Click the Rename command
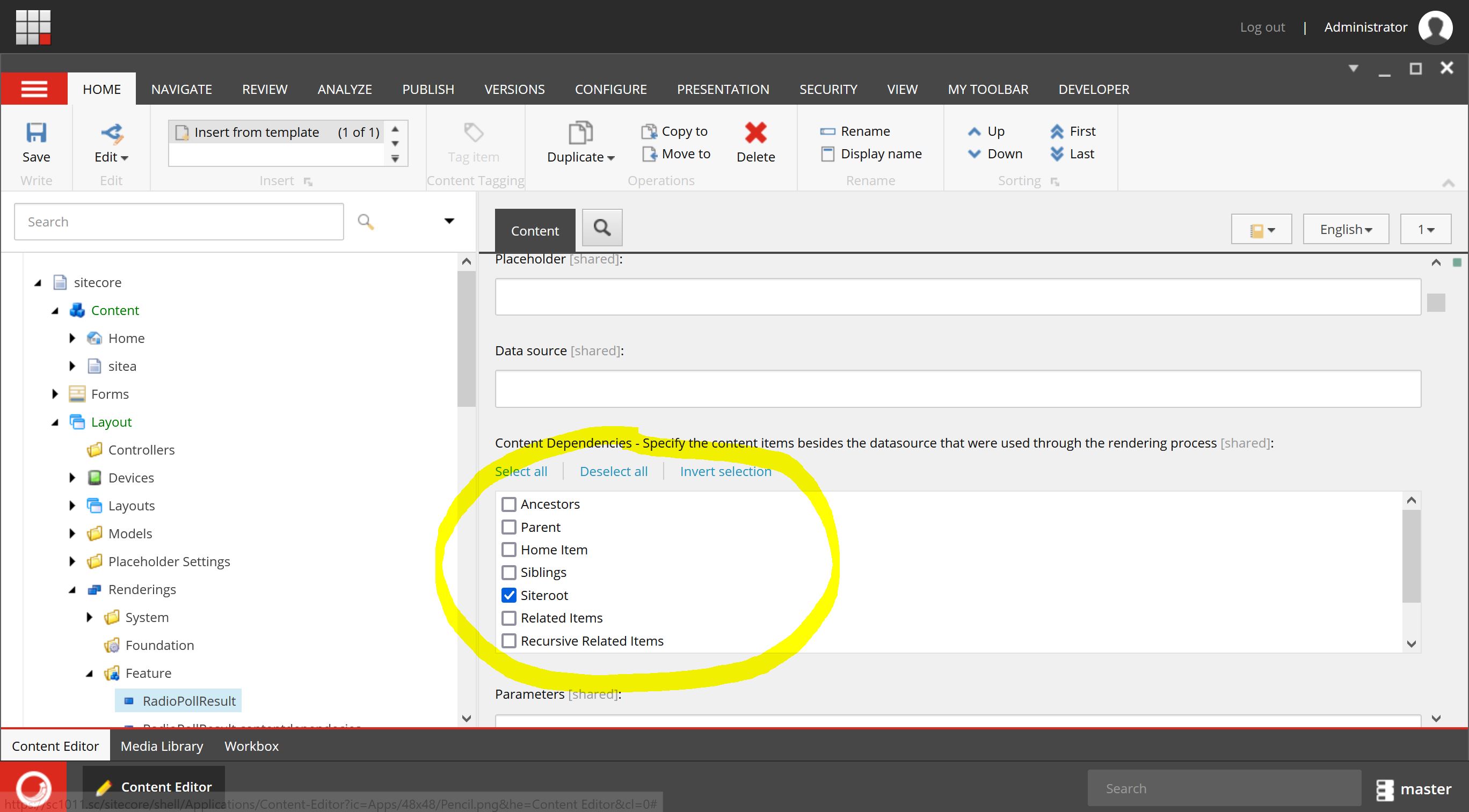The image size is (1469, 812). (x=855, y=131)
